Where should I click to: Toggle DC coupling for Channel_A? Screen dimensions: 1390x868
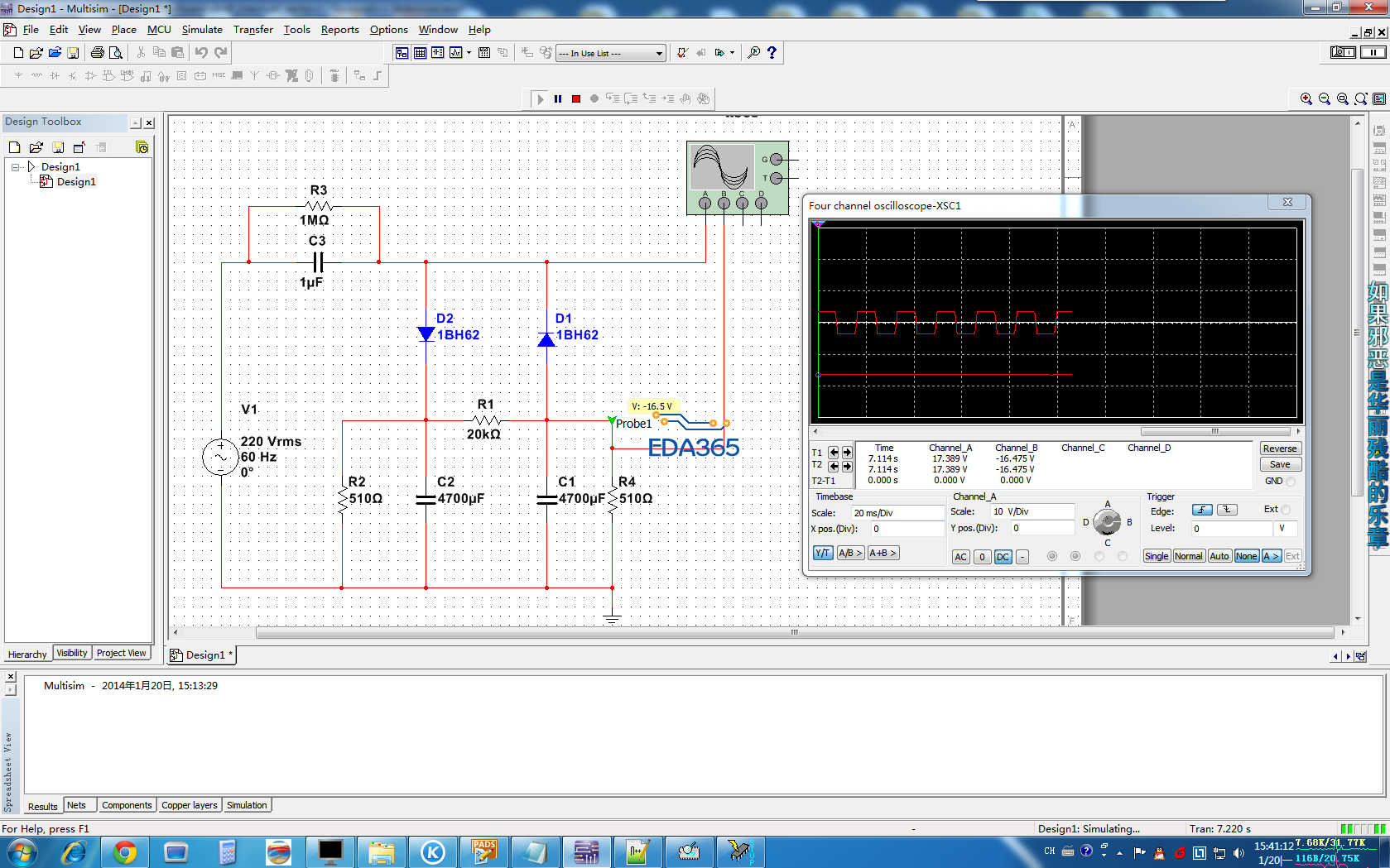click(x=1003, y=557)
